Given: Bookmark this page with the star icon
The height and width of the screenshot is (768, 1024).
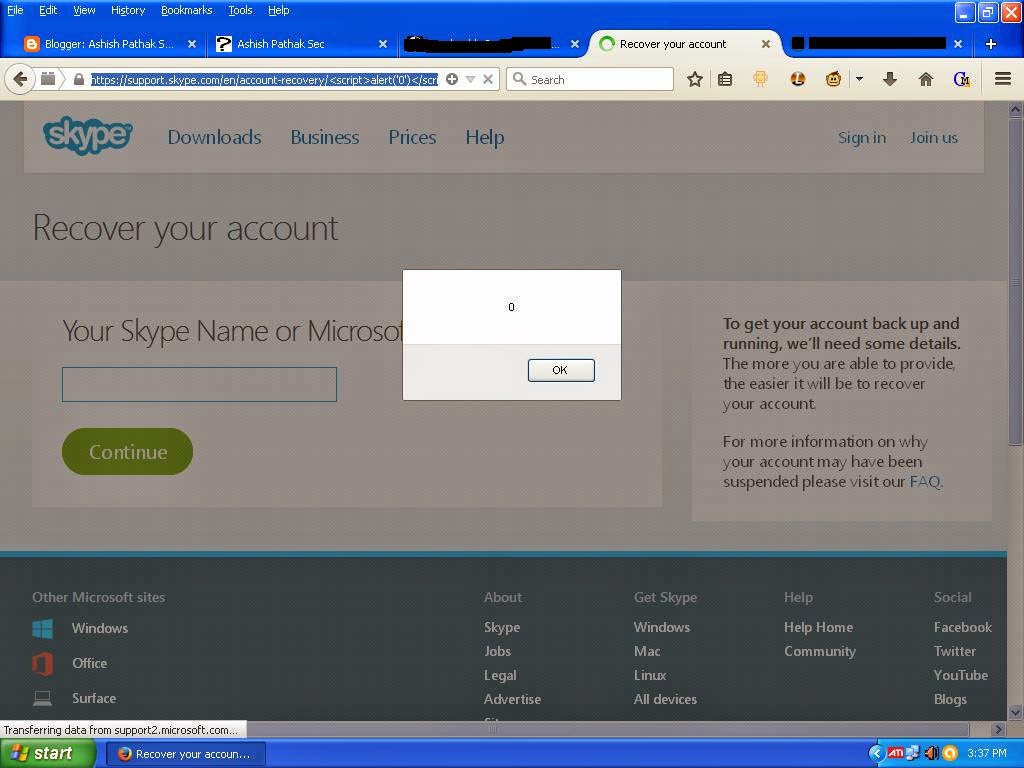Looking at the screenshot, I should 695,79.
